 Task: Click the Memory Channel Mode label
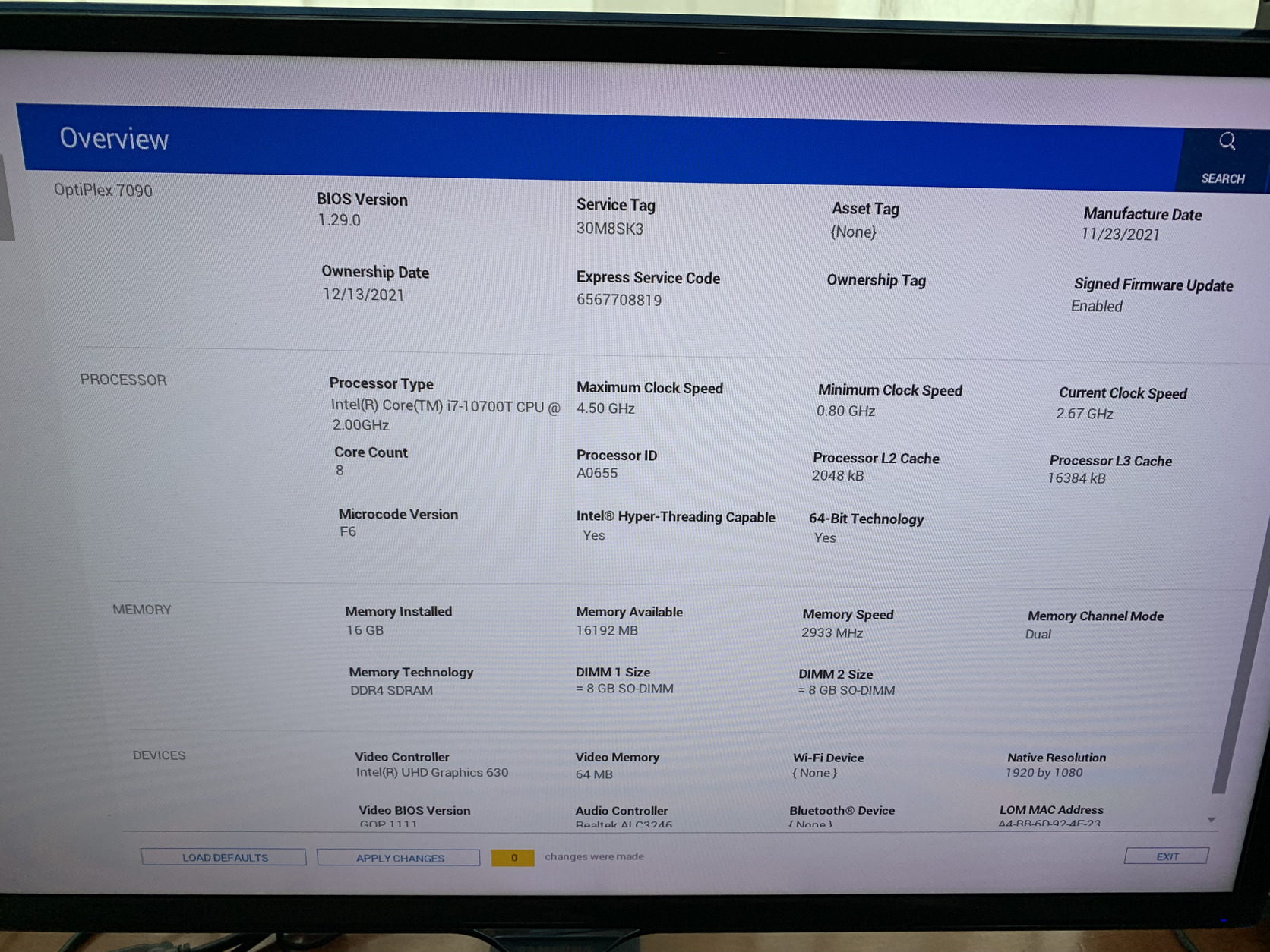[1095, 616]
